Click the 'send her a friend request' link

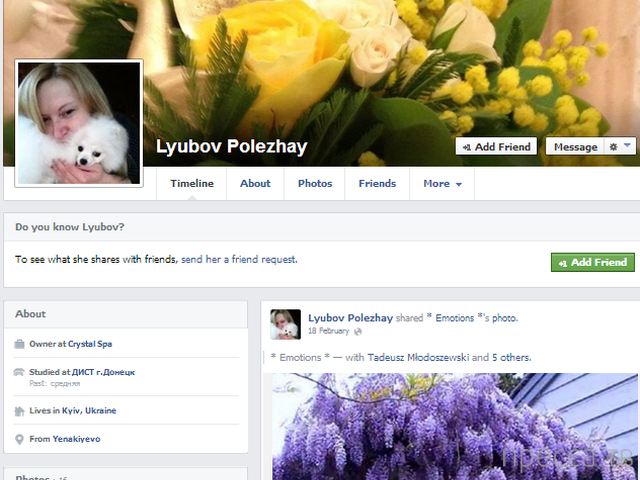[x=239, y=259]
